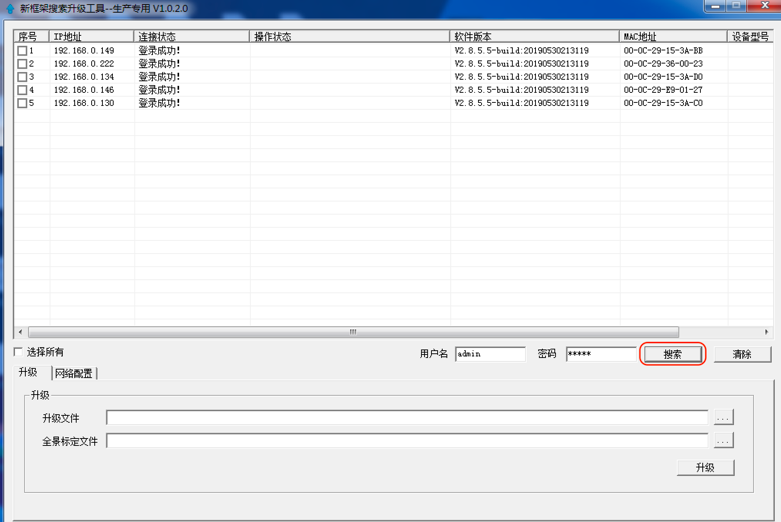
Task: Check the box for row 1
Action: pos(22,51)
